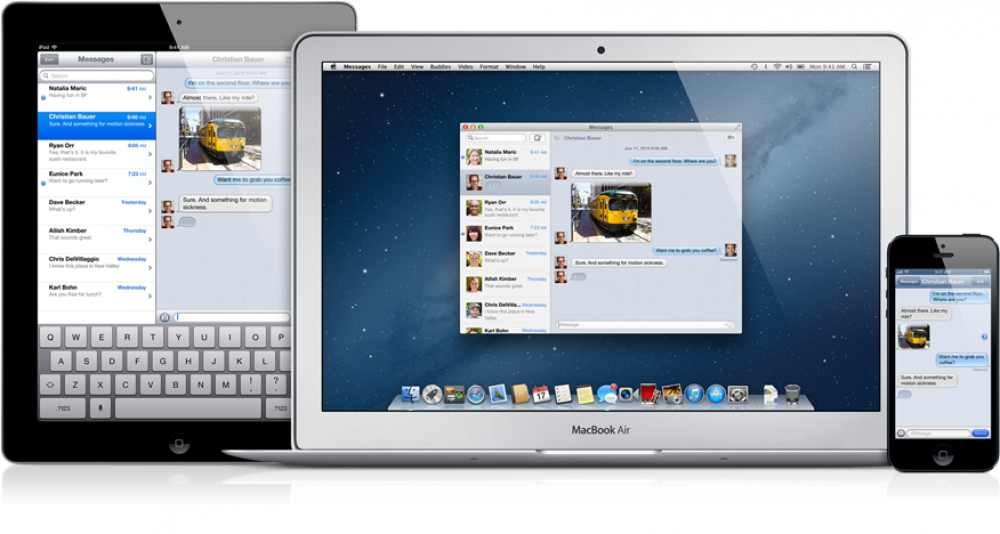Tap compose icon on iPad Messages
The height and width of the screenshot is (534, 1000).
(x=147, y=59)
